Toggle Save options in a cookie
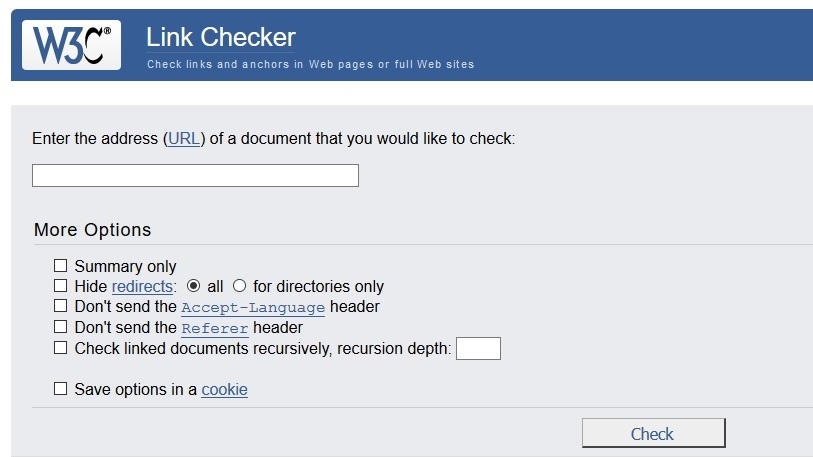813x457 pixels. tap(61, 389)
